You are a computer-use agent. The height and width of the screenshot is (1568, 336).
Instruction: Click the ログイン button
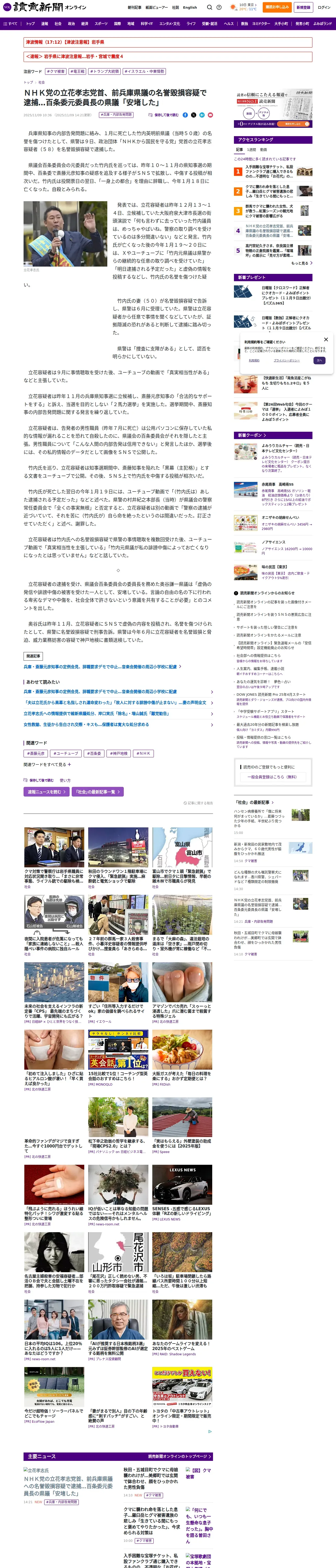tap(324, 7)
